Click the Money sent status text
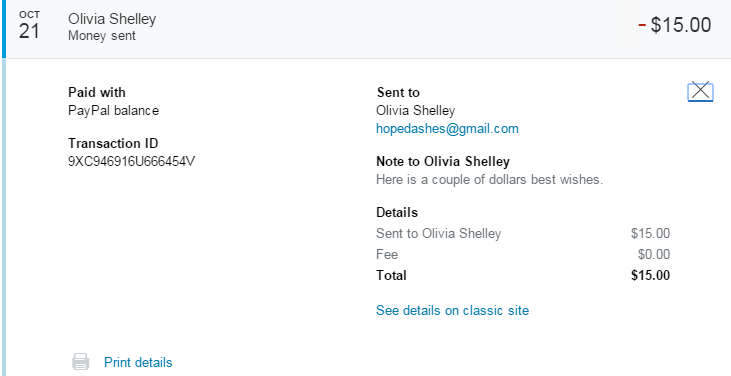 tap(102, 36)
